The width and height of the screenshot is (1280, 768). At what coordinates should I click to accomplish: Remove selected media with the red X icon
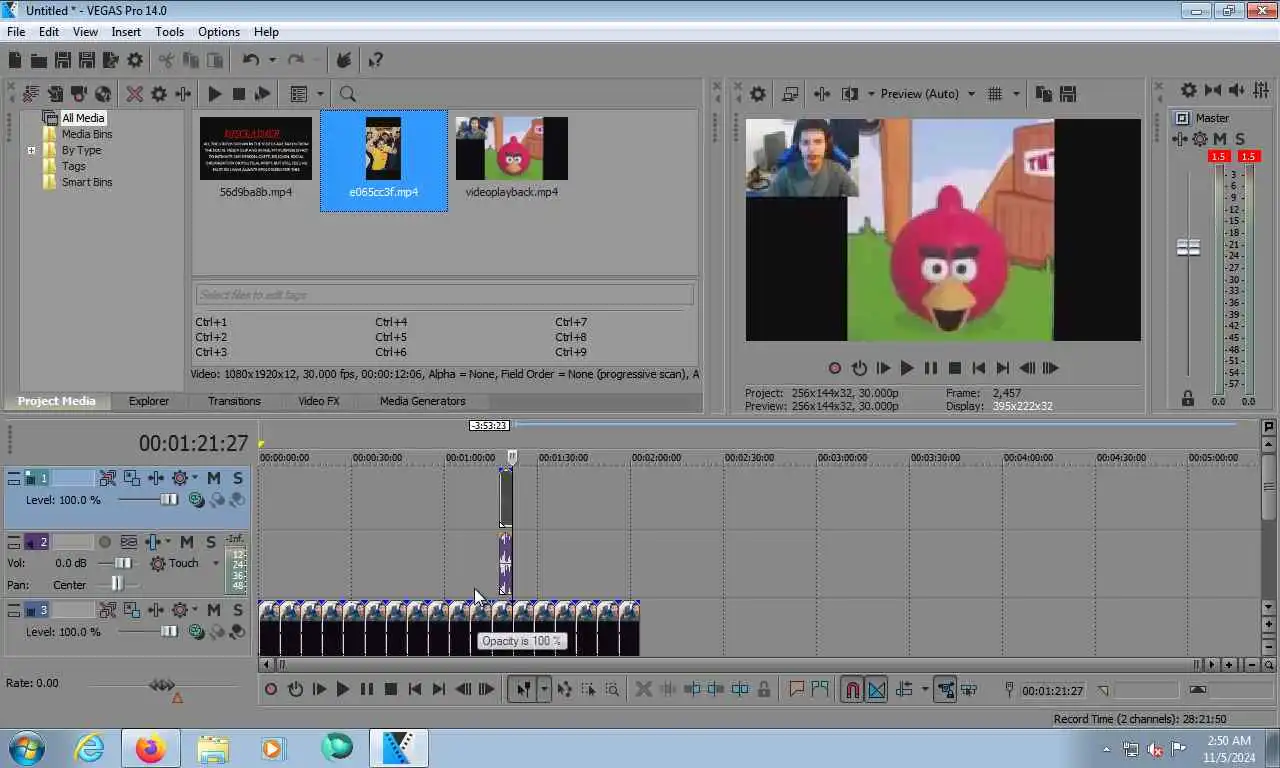coord(134,94)
